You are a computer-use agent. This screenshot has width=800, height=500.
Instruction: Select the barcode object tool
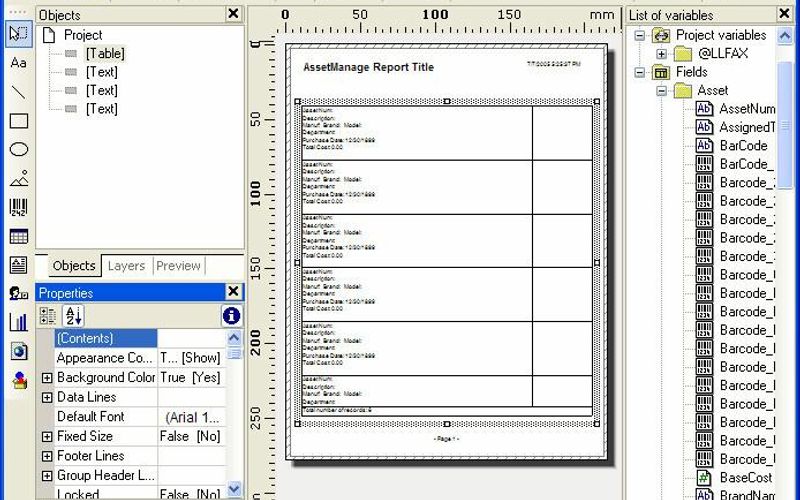click(18, 208)
